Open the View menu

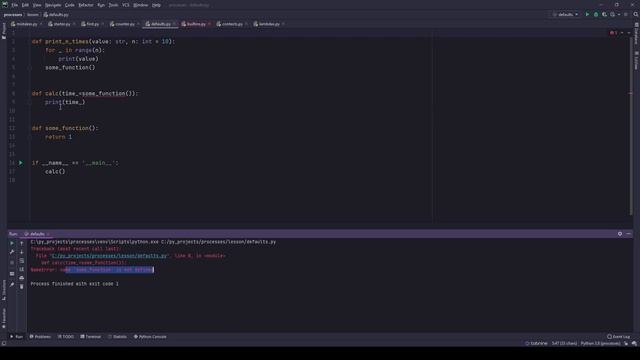pyautogui.click(x=37, y=5)
